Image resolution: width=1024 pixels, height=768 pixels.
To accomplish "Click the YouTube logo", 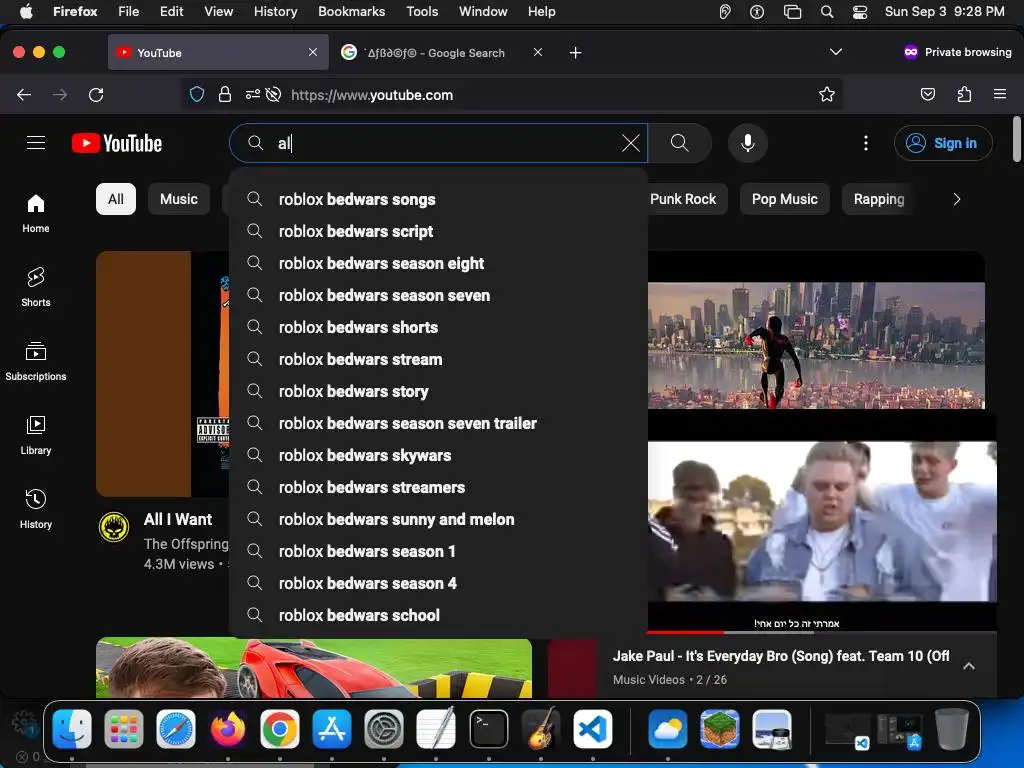I will [117, 143].
